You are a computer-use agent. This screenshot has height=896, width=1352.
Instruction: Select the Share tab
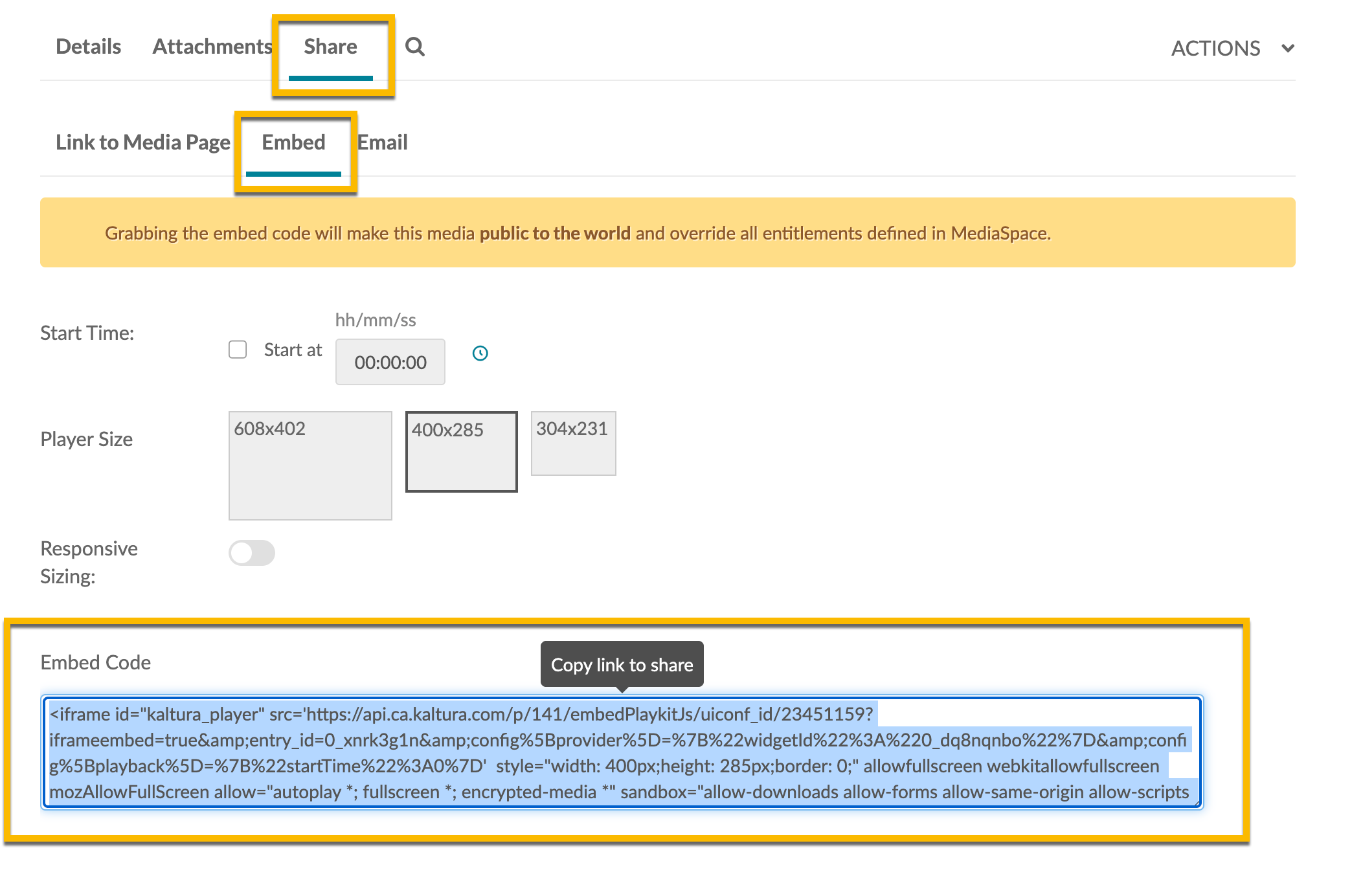(330, 47)
